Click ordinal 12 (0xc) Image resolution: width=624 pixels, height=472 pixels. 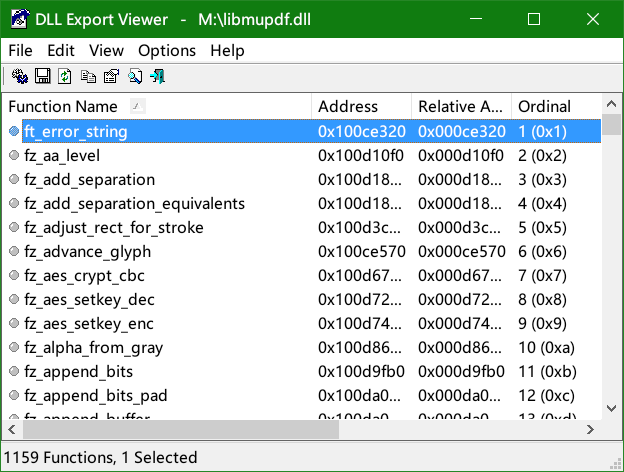(x=546, y=395)
